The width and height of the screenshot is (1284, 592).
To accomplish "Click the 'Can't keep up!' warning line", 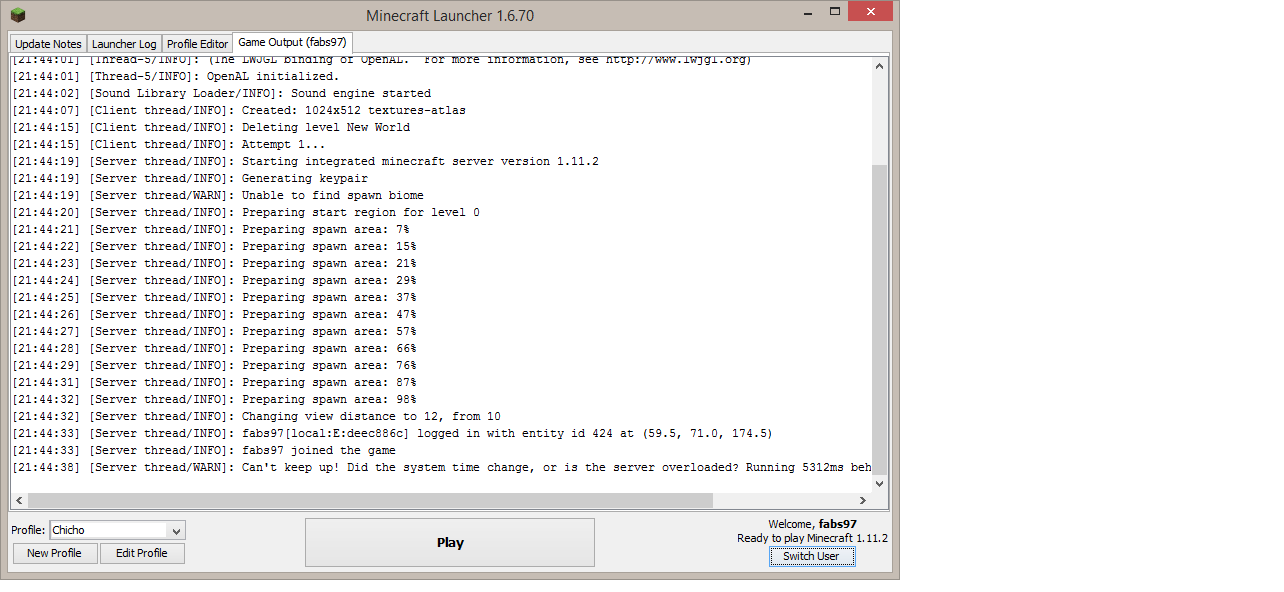I will point(441,467).
